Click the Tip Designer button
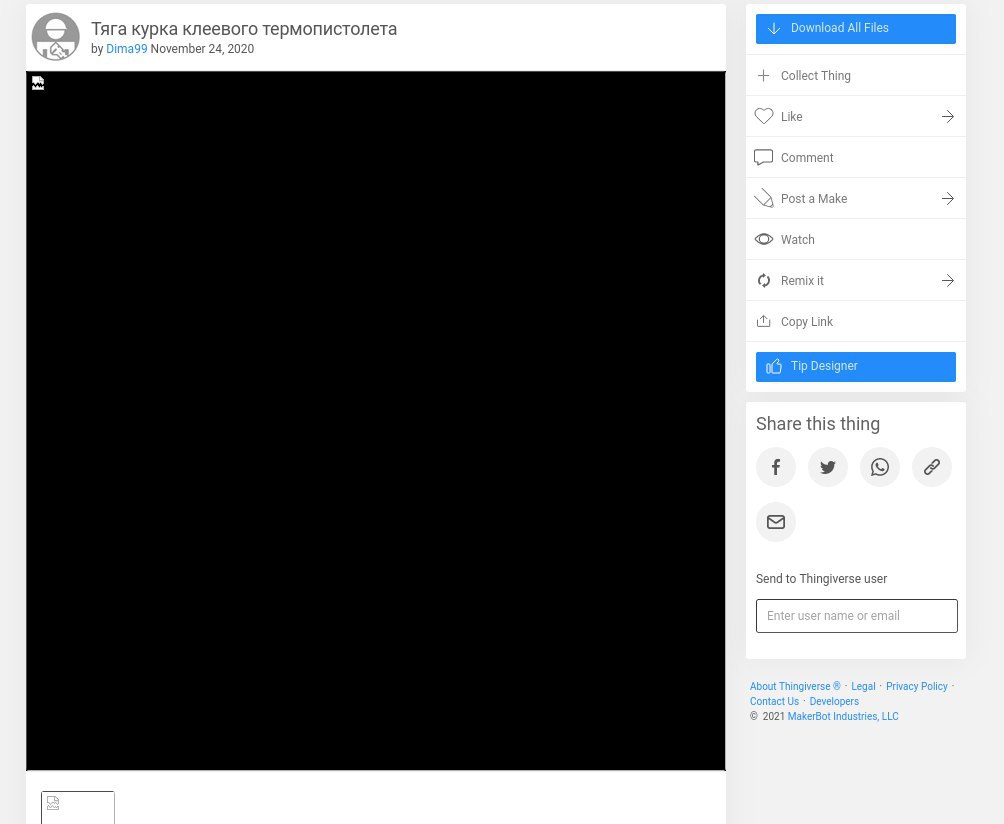The image size is (1004, 824). click(855, 367)
